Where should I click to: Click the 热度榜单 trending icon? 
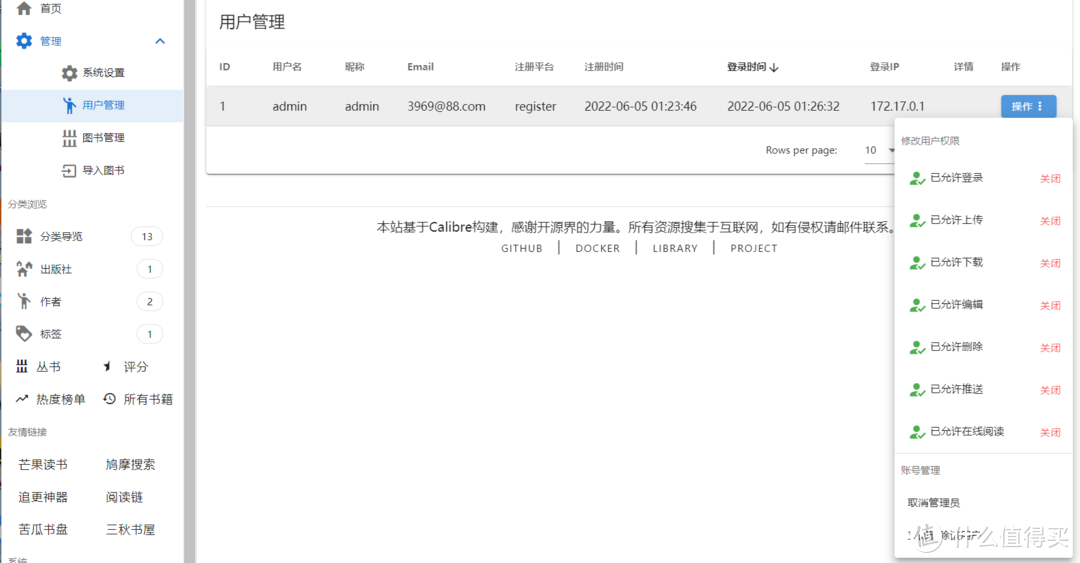tap(22, 399)
